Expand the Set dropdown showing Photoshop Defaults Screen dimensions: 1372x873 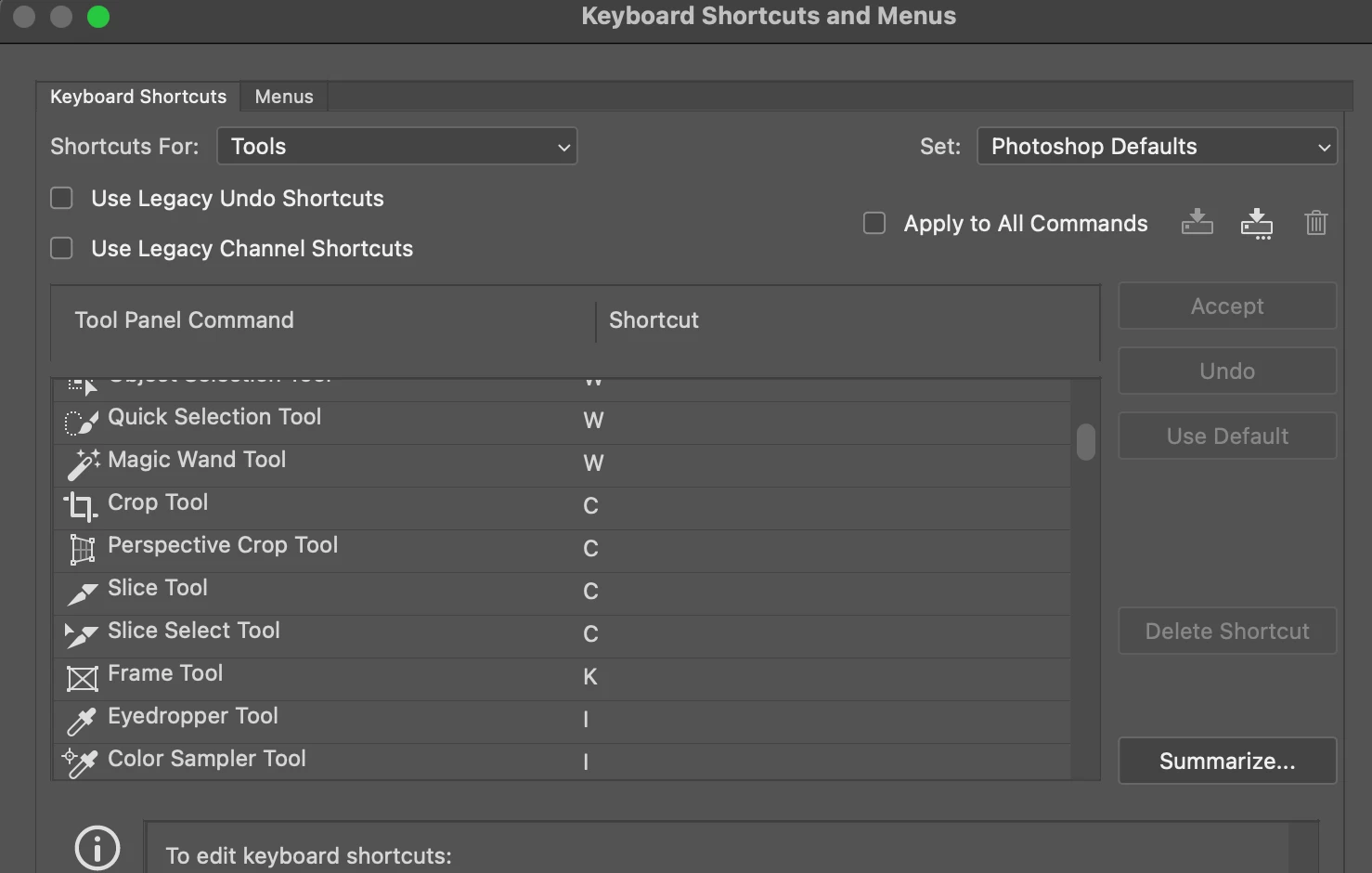[1156, 147]
